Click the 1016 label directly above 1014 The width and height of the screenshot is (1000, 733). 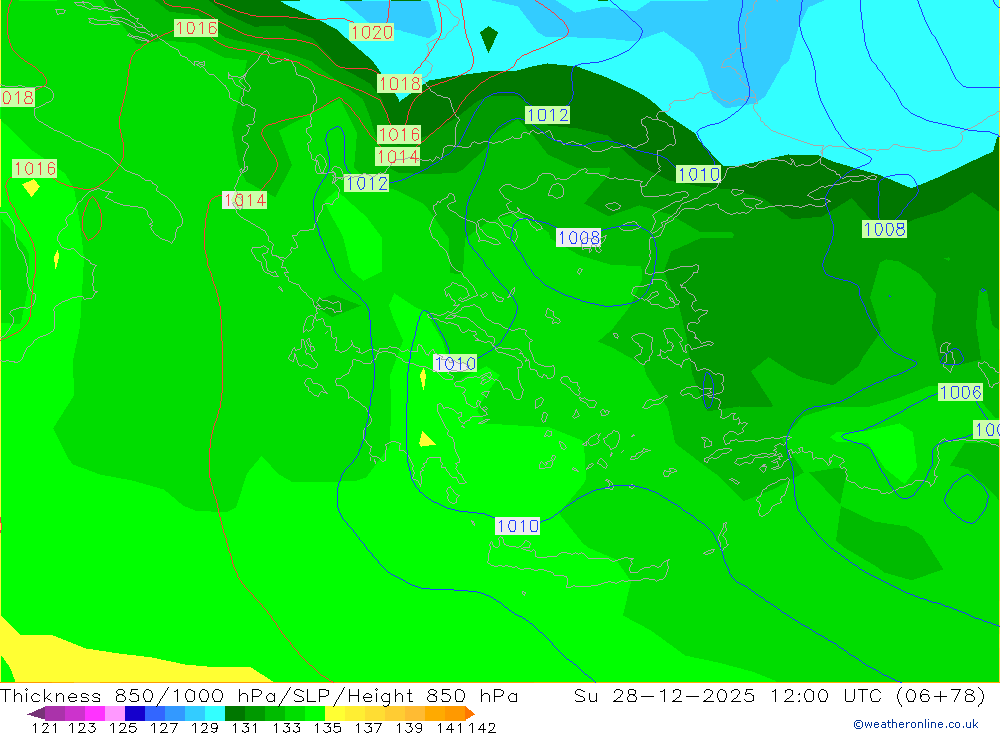399,135
